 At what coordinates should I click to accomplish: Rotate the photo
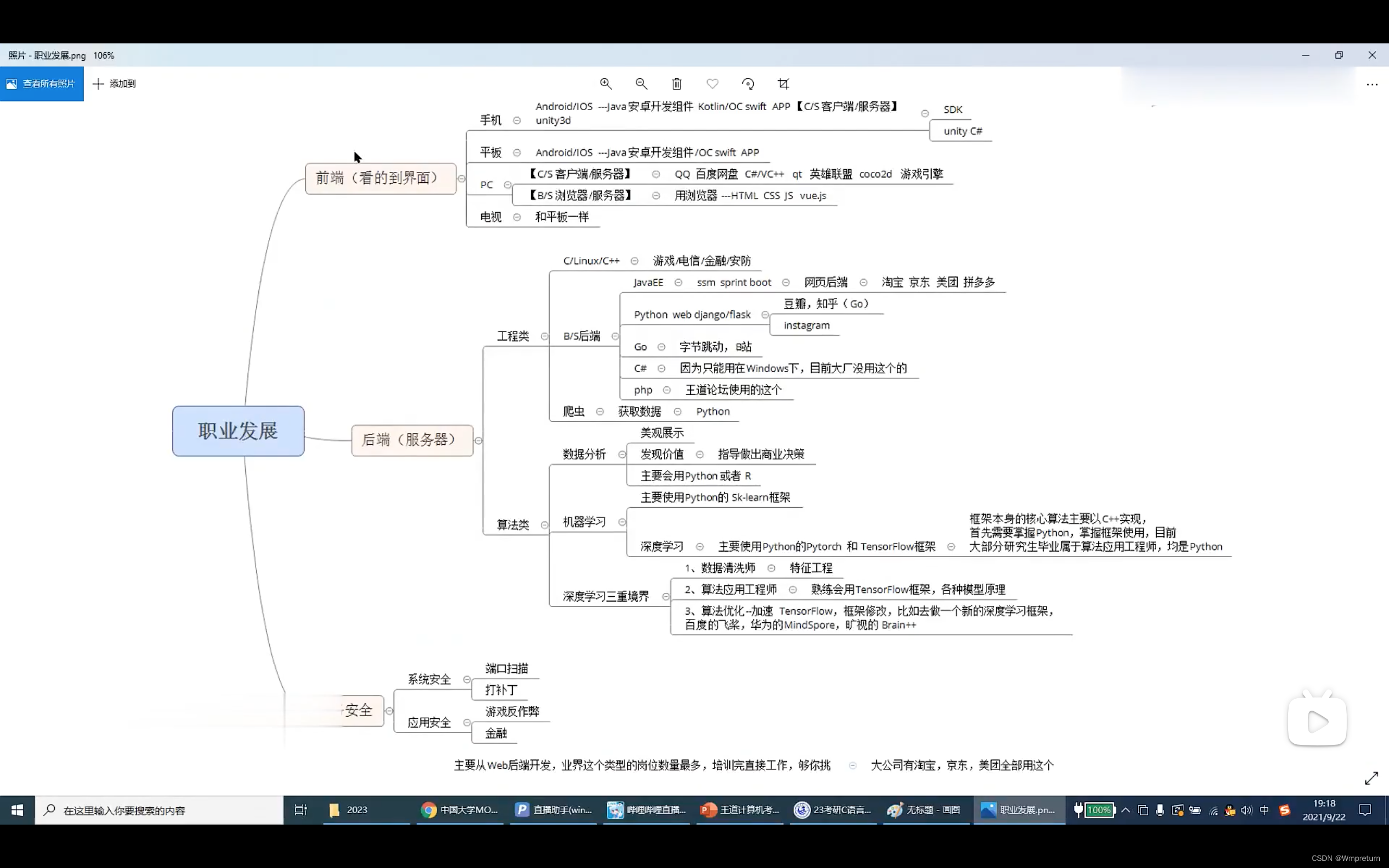point(748,84)
